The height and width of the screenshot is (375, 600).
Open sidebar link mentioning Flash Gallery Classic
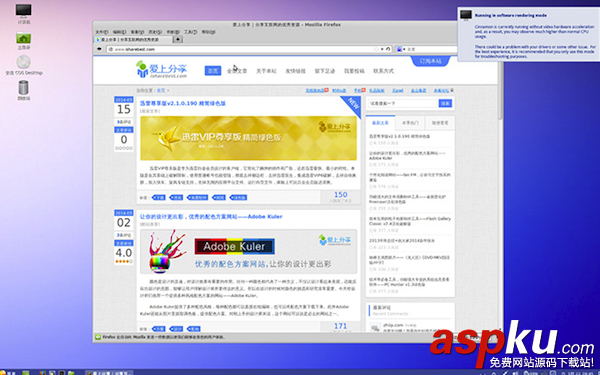click(x=410, y=221)
